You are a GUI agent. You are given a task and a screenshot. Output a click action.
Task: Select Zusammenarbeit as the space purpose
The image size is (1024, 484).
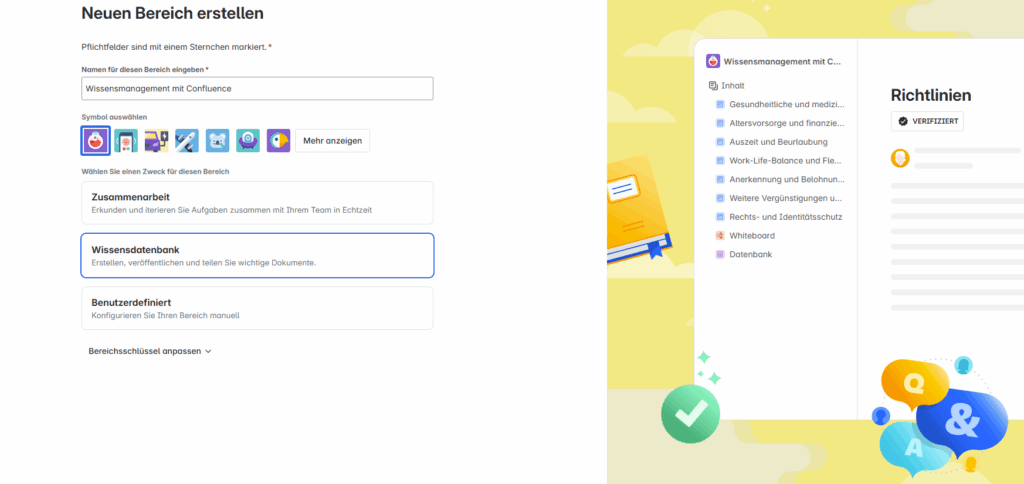tap(257, 203)
